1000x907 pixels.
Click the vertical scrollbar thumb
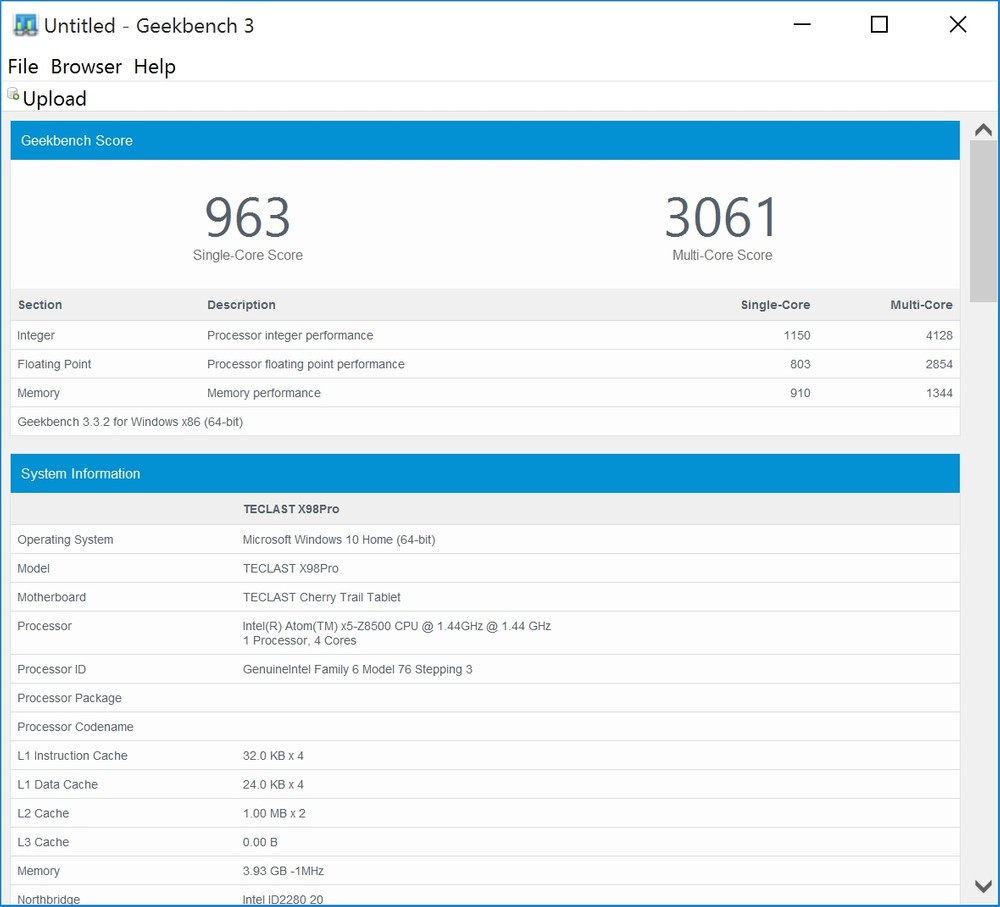pos(983,221)
